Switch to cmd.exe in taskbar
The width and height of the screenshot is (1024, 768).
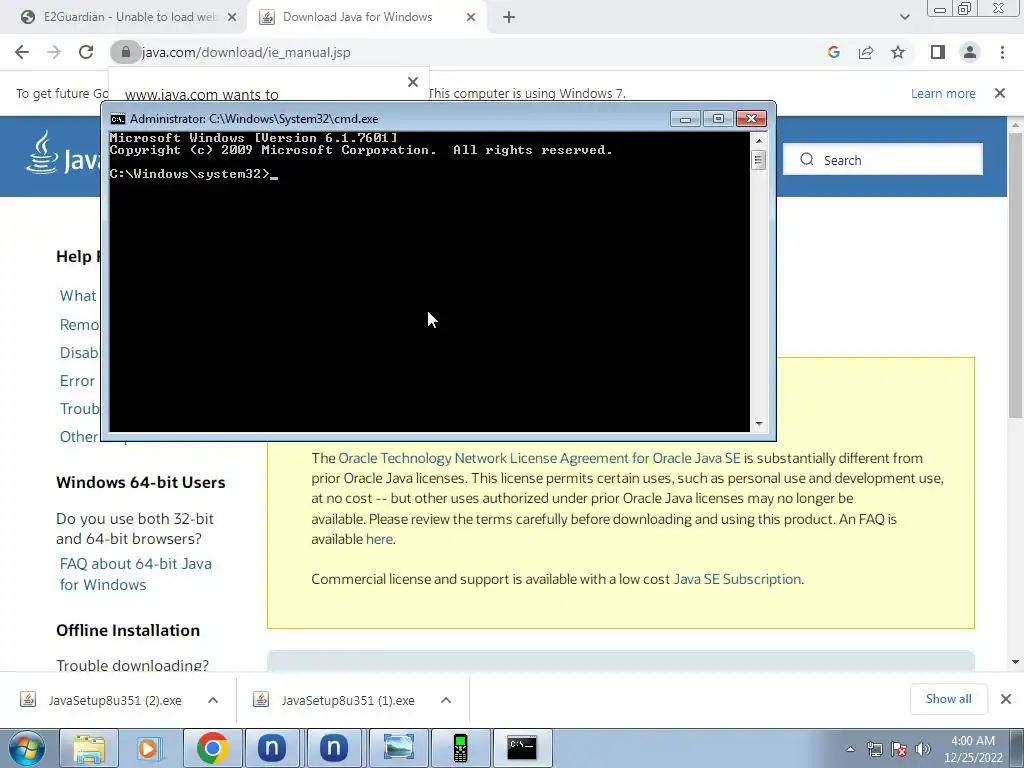[522, 748]
